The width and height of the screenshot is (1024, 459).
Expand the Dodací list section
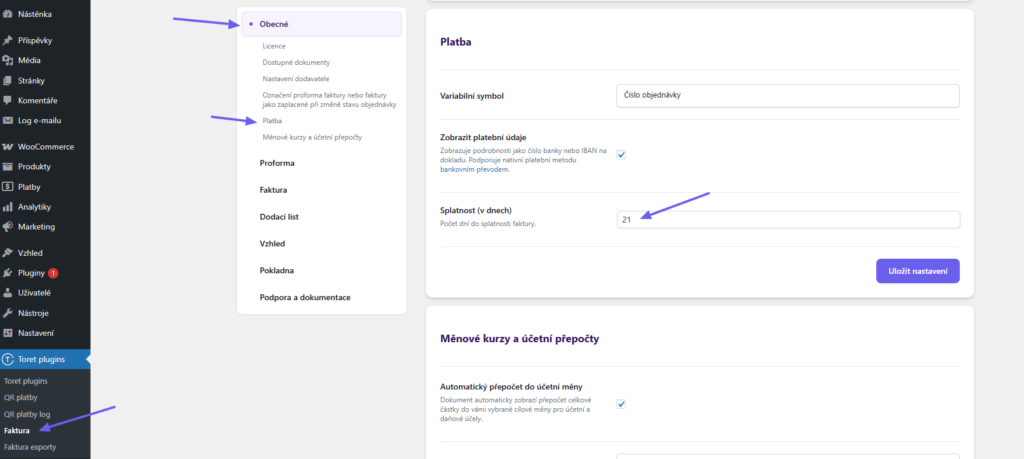click(x=280, y=216)
